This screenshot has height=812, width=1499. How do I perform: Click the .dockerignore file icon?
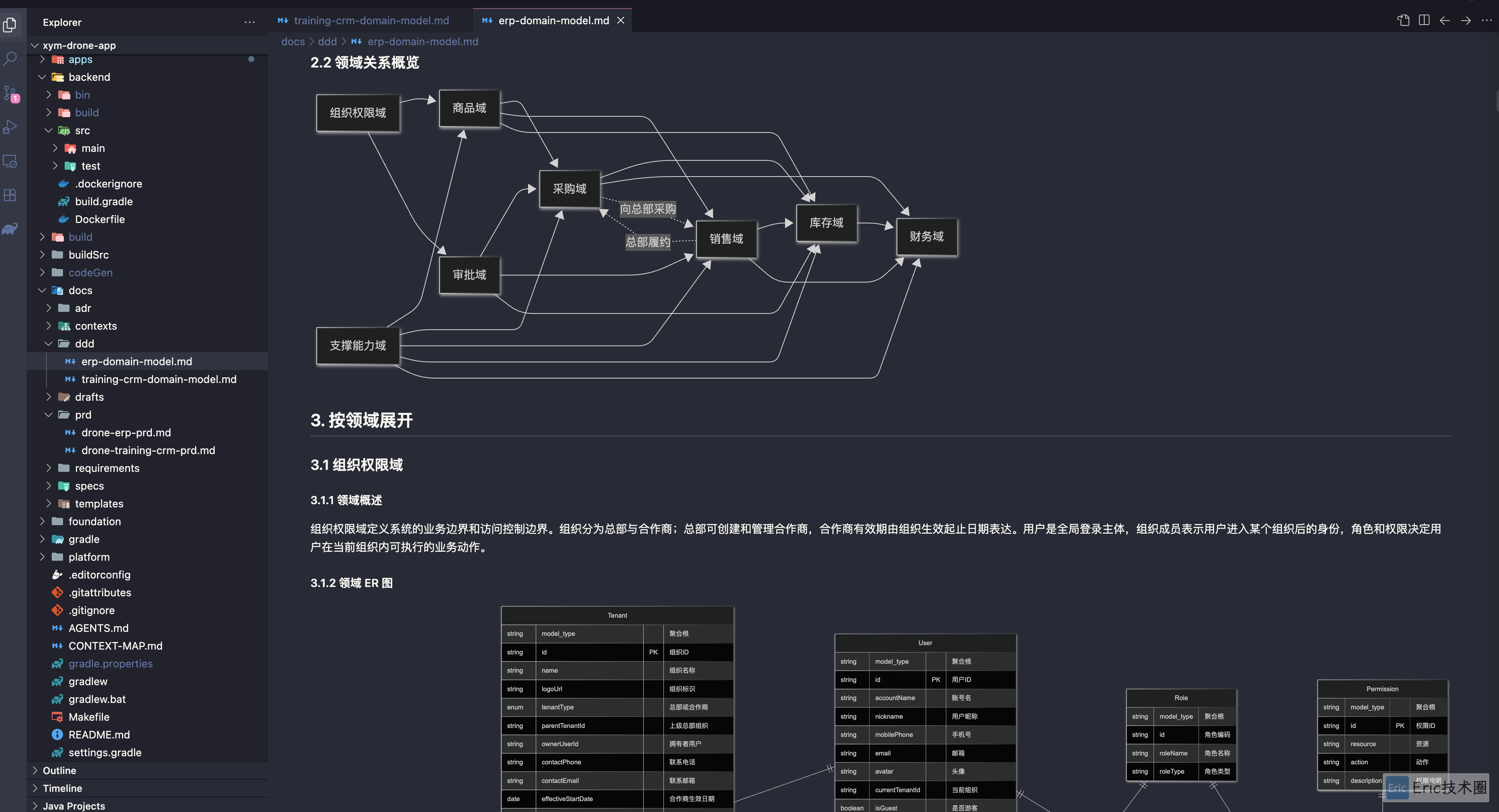tap(63, 184)
